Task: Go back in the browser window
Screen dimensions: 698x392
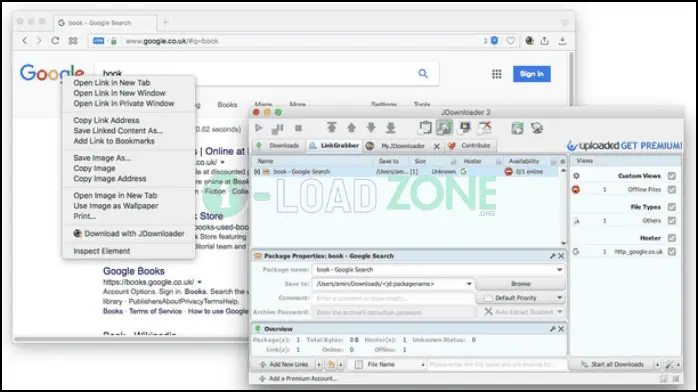Action: click(25, 40)
